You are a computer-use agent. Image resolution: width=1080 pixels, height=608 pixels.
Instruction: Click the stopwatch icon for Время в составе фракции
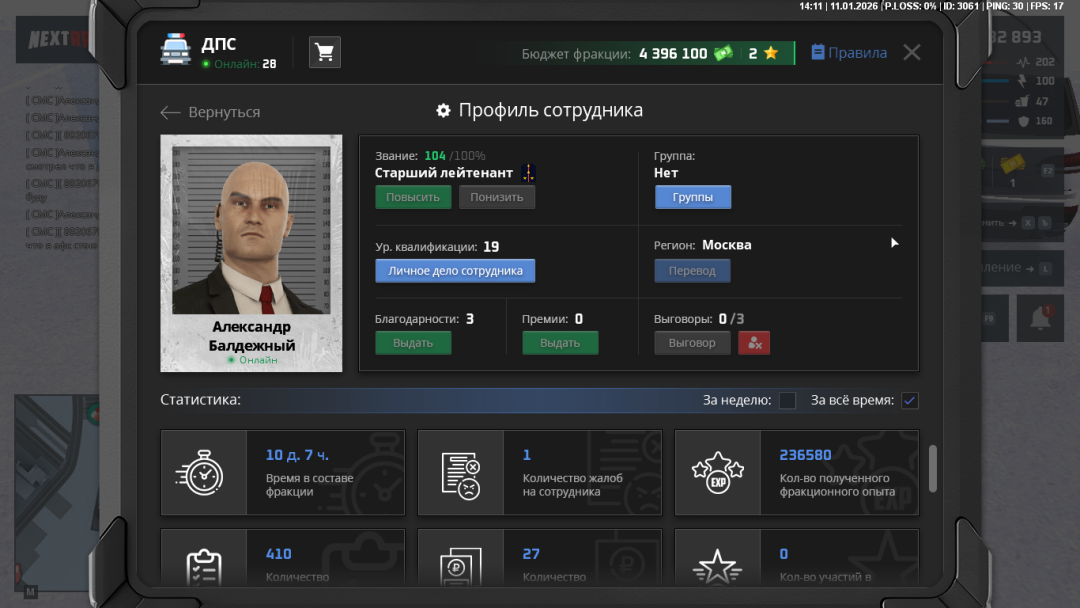click(x=203, y=472)
